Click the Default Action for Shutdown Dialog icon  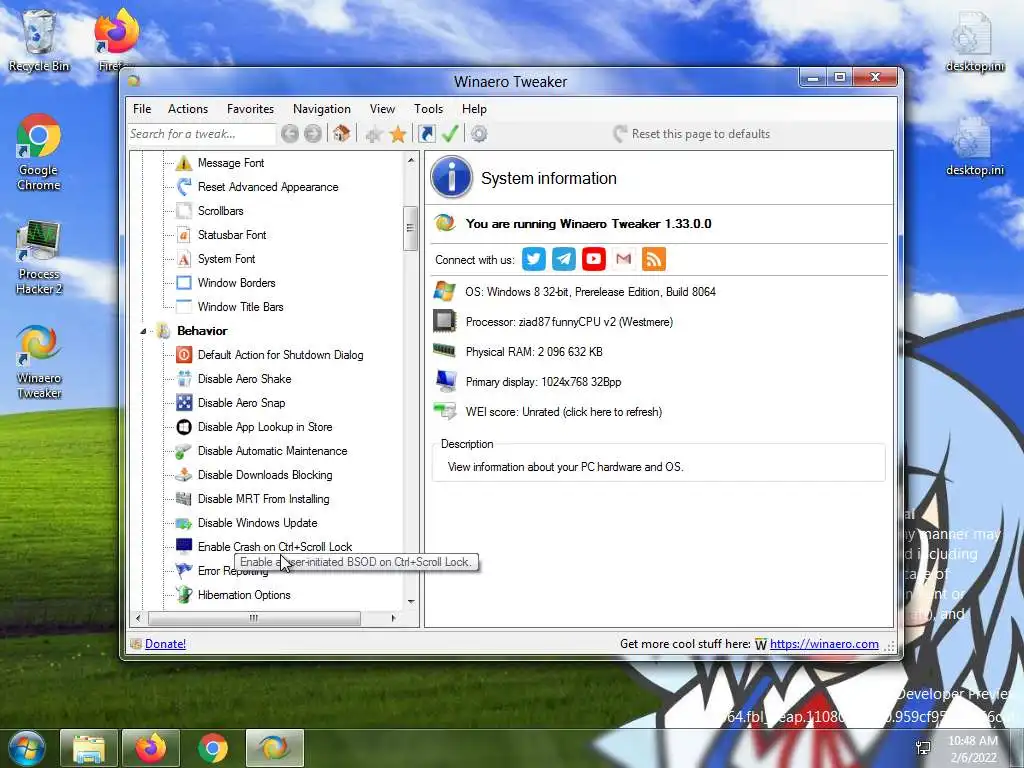[184, 355]
